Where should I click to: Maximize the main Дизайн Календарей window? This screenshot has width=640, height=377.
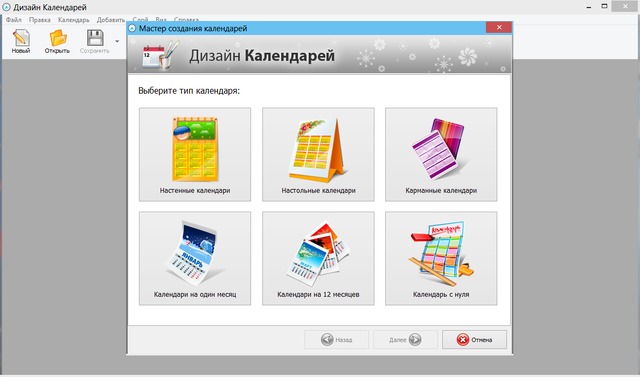pyautogui.click(x=604, y=6)
